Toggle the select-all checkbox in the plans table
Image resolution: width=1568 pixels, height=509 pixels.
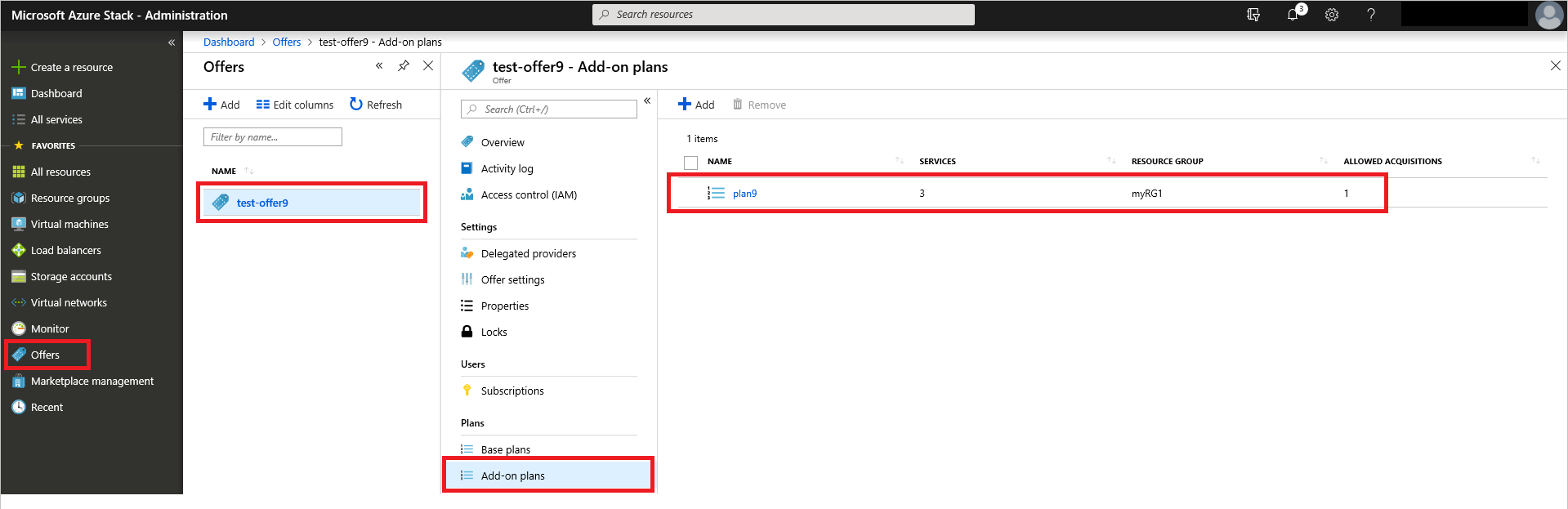(691, 163)
